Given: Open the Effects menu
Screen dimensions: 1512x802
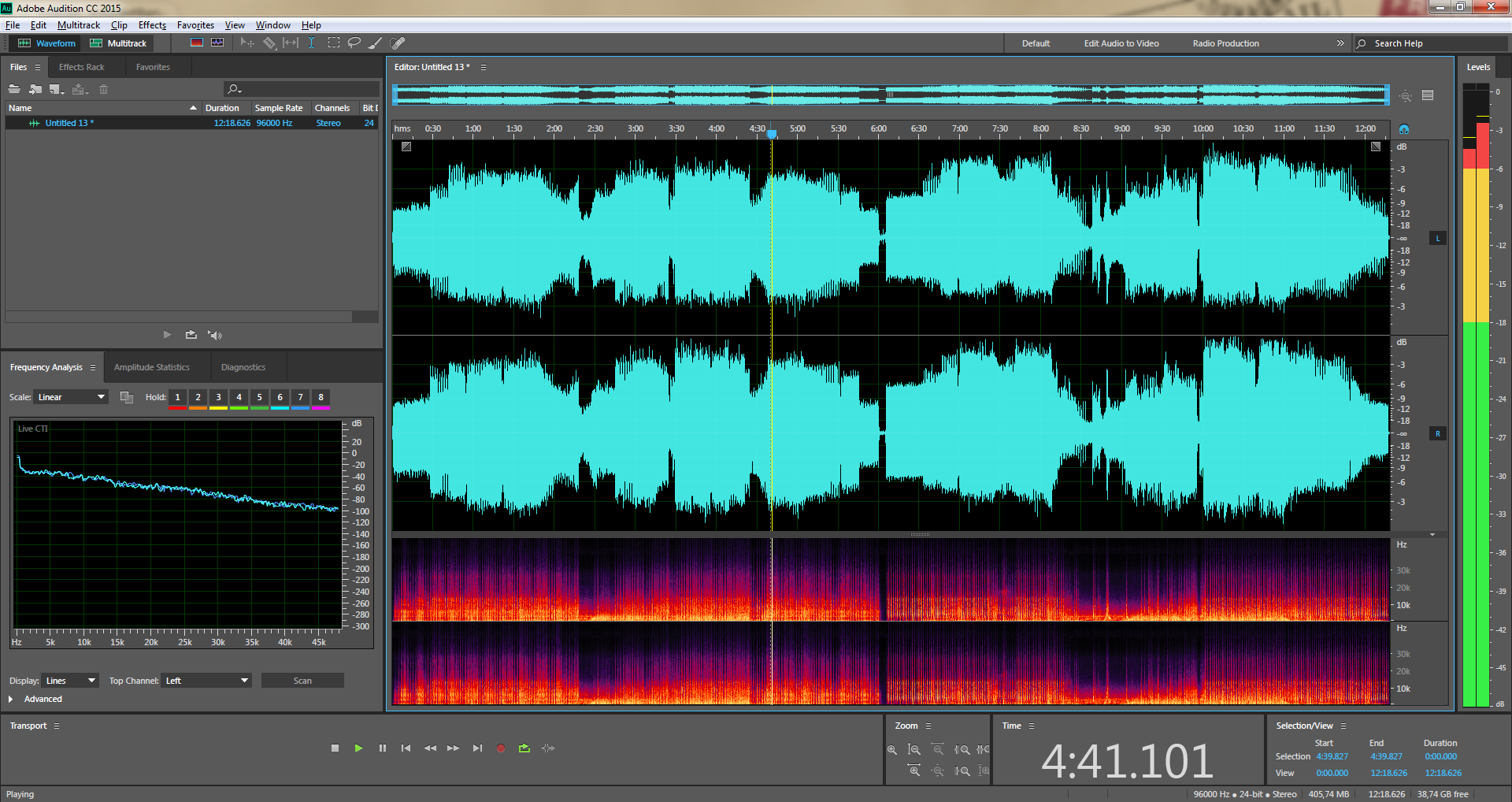Looking at the screenshot, I should [x=152, y=25].
